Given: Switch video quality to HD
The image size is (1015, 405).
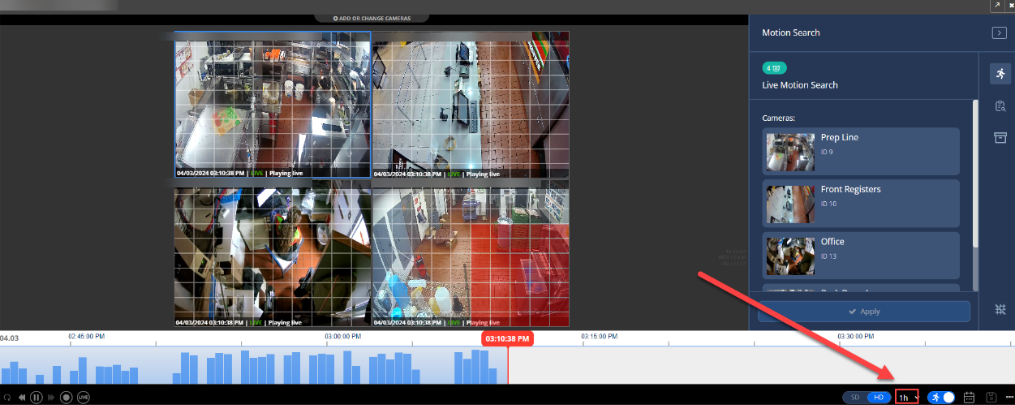Looking at the screenshot, I should 878,397.
